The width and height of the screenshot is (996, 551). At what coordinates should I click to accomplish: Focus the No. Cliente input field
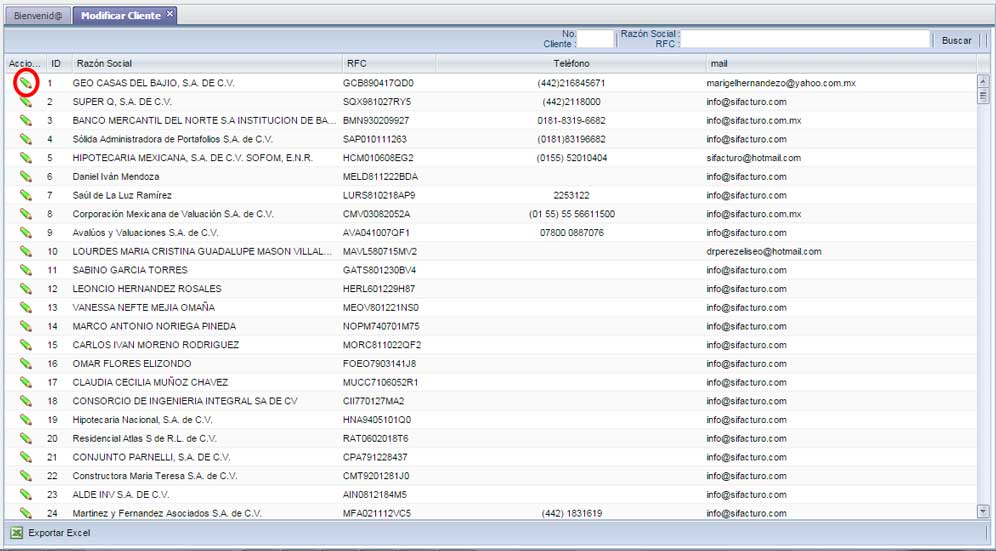(596, 39)
